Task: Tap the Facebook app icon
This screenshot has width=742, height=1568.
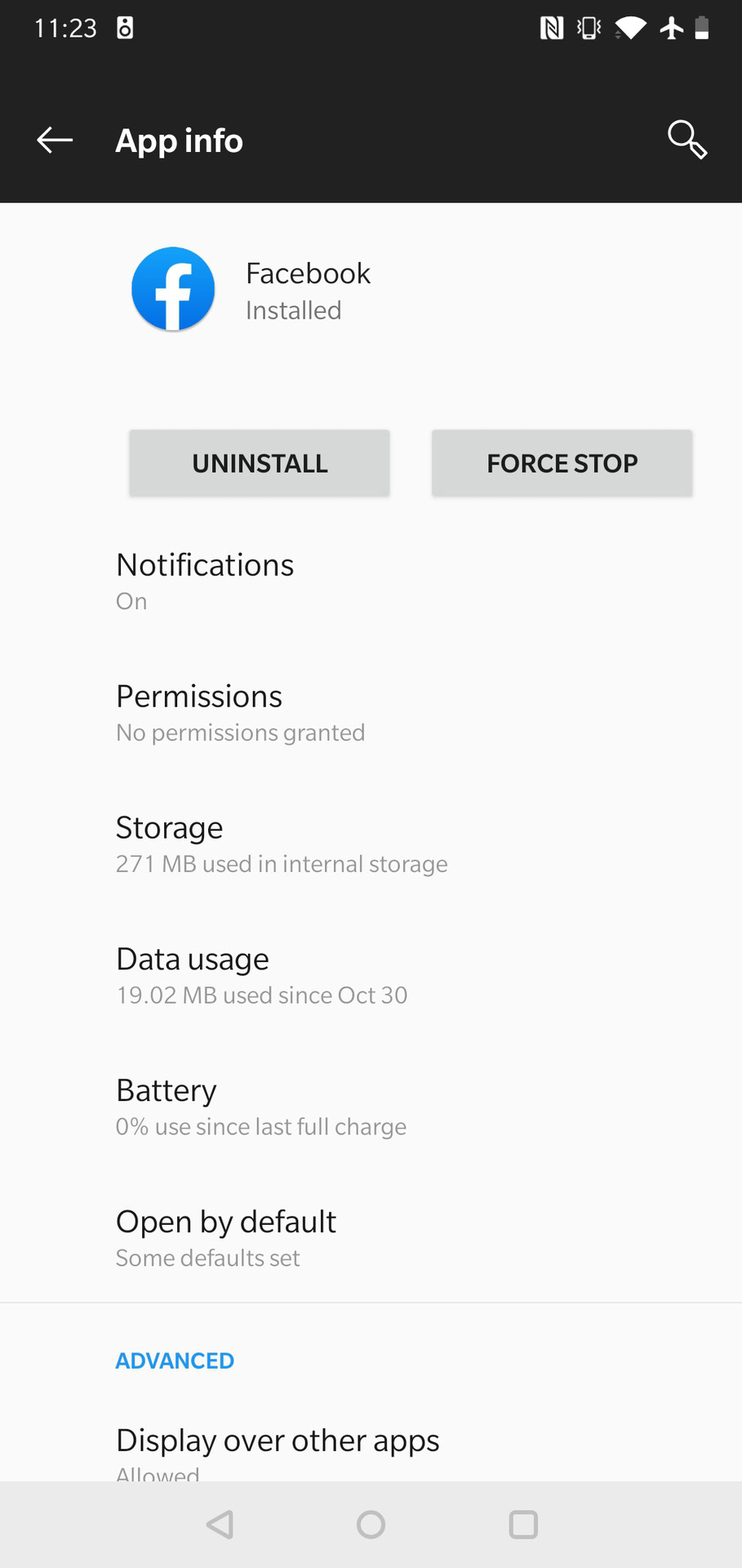Action: coord(173,290)
